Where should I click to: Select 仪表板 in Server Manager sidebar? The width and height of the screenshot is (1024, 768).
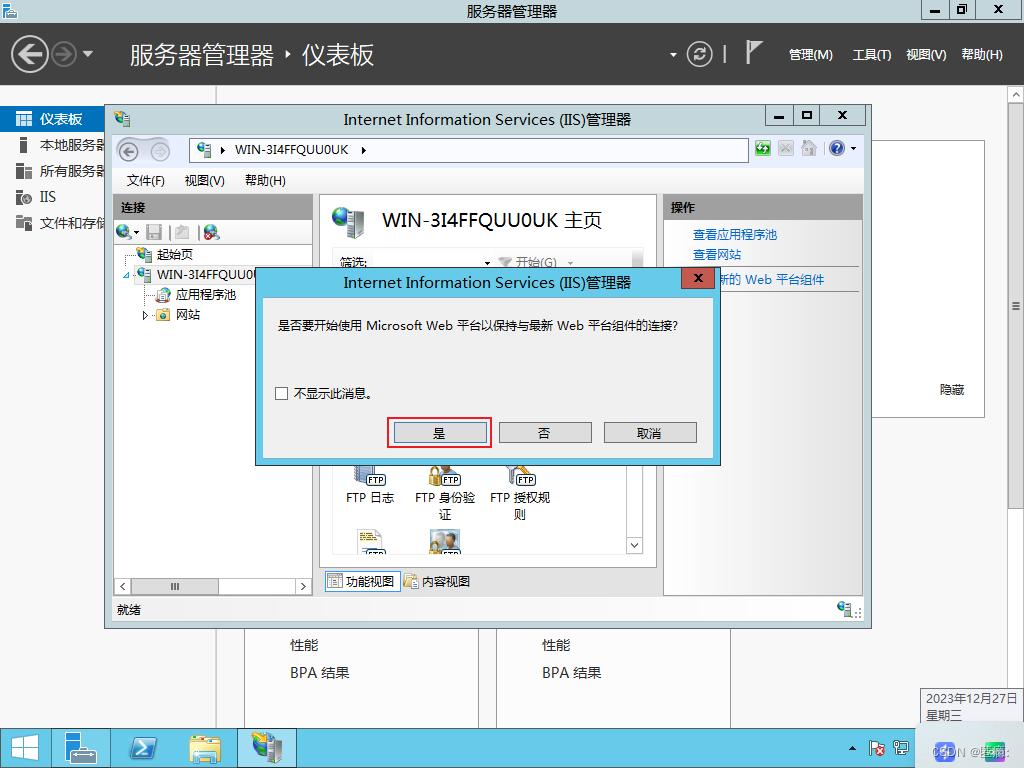(x=52, y=119)
